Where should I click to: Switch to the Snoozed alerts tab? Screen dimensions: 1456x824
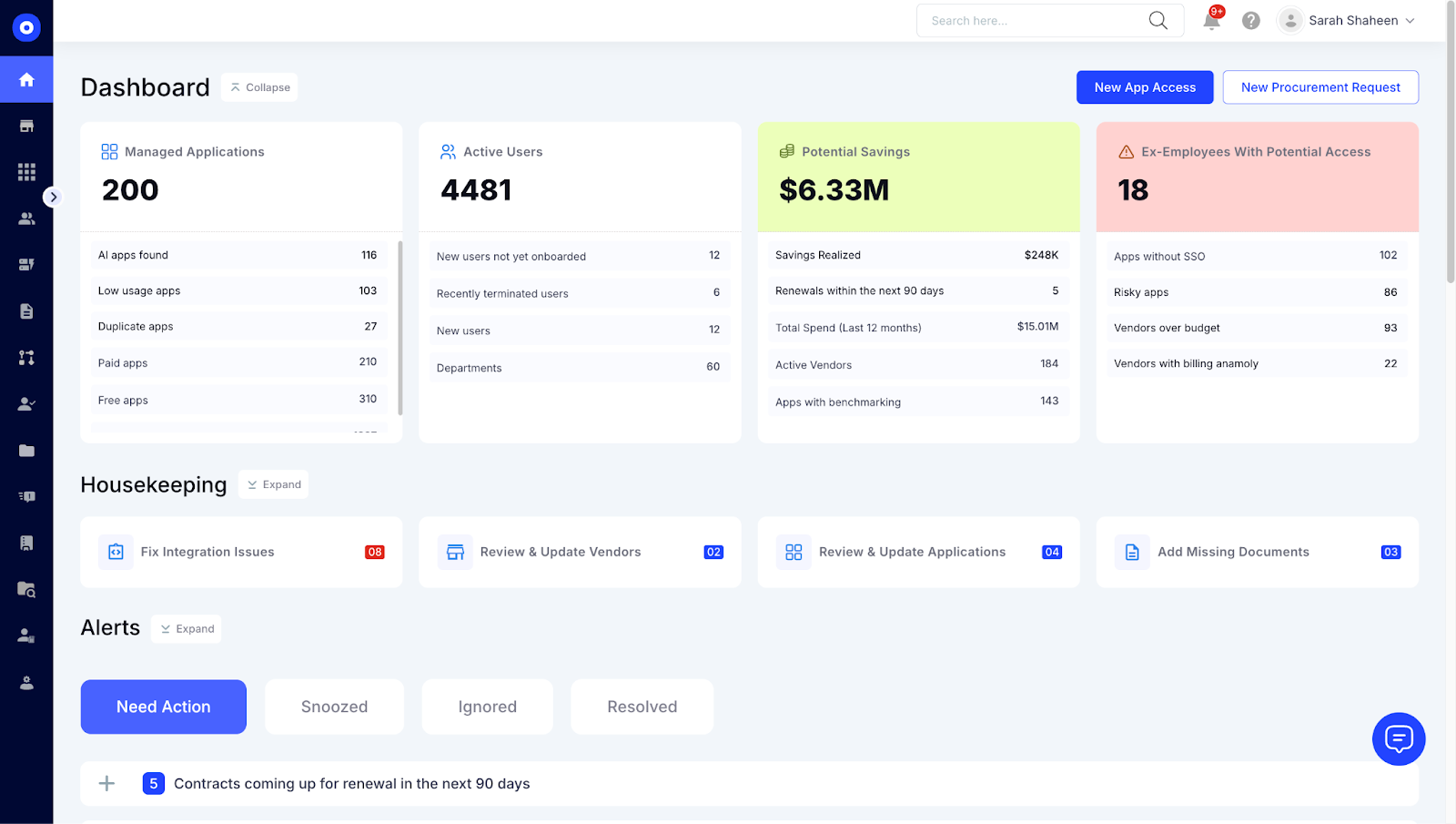(x=334, y=706)
